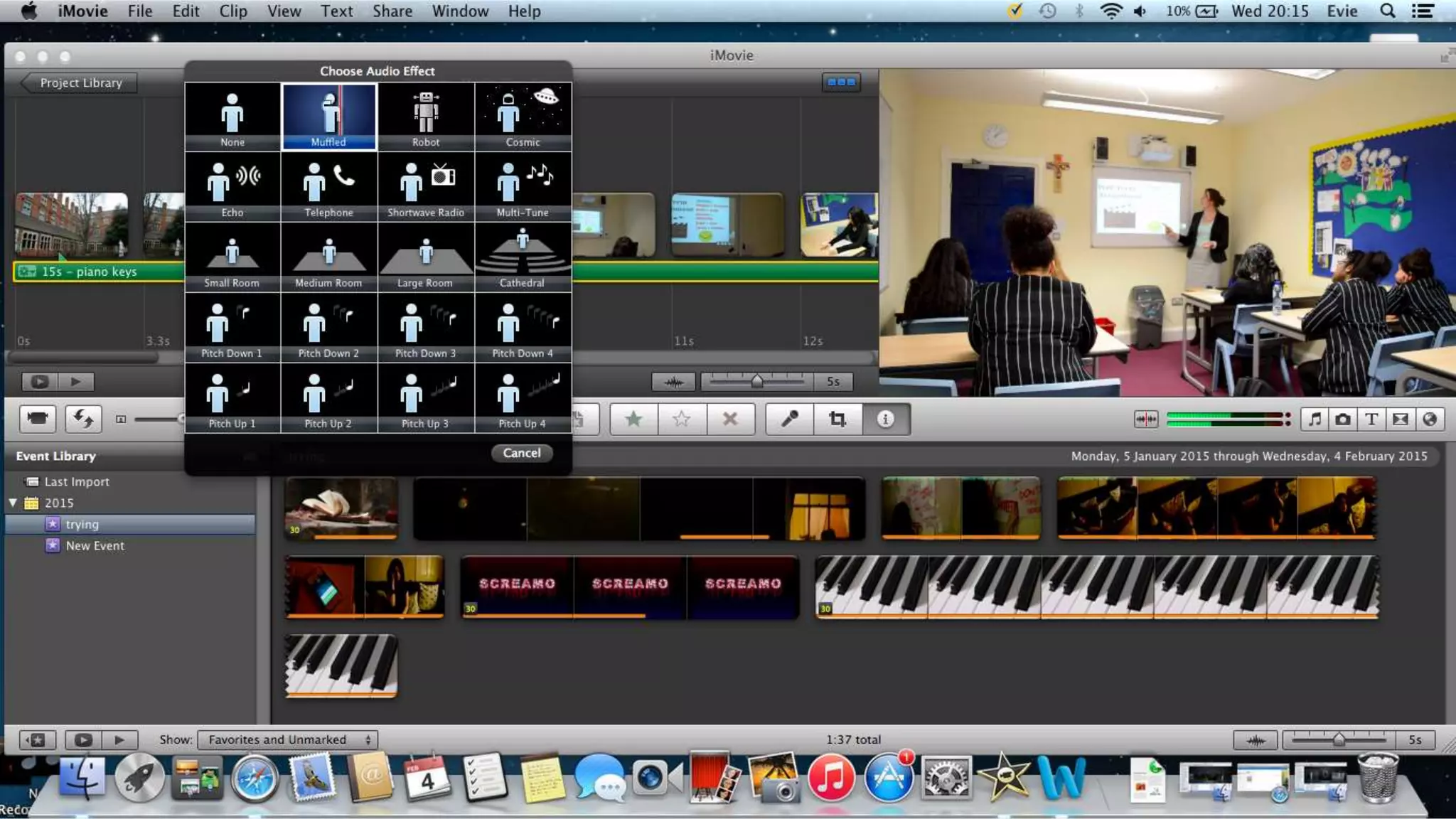The width and height of the screenshot is (1456, 819).
Task: Choose the Telephone audio effect
Action: click(329, 187)
